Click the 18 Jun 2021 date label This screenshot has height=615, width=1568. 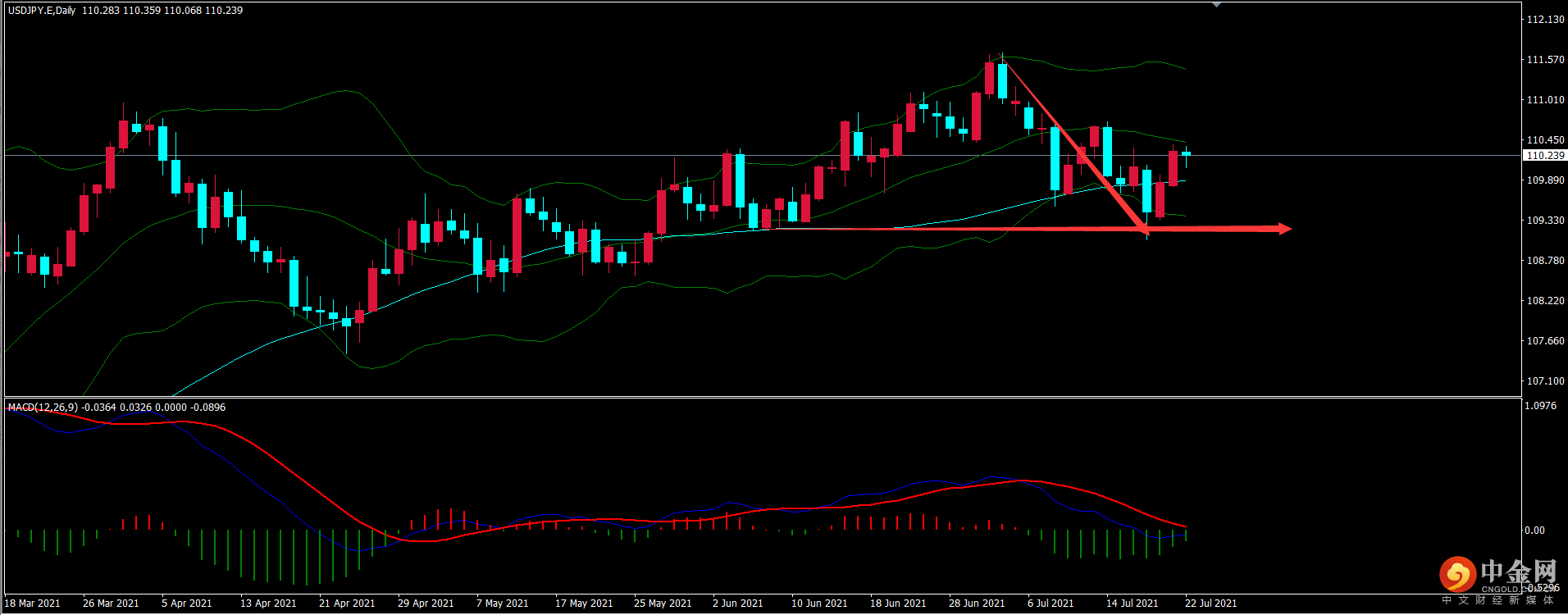pos(898,604)
